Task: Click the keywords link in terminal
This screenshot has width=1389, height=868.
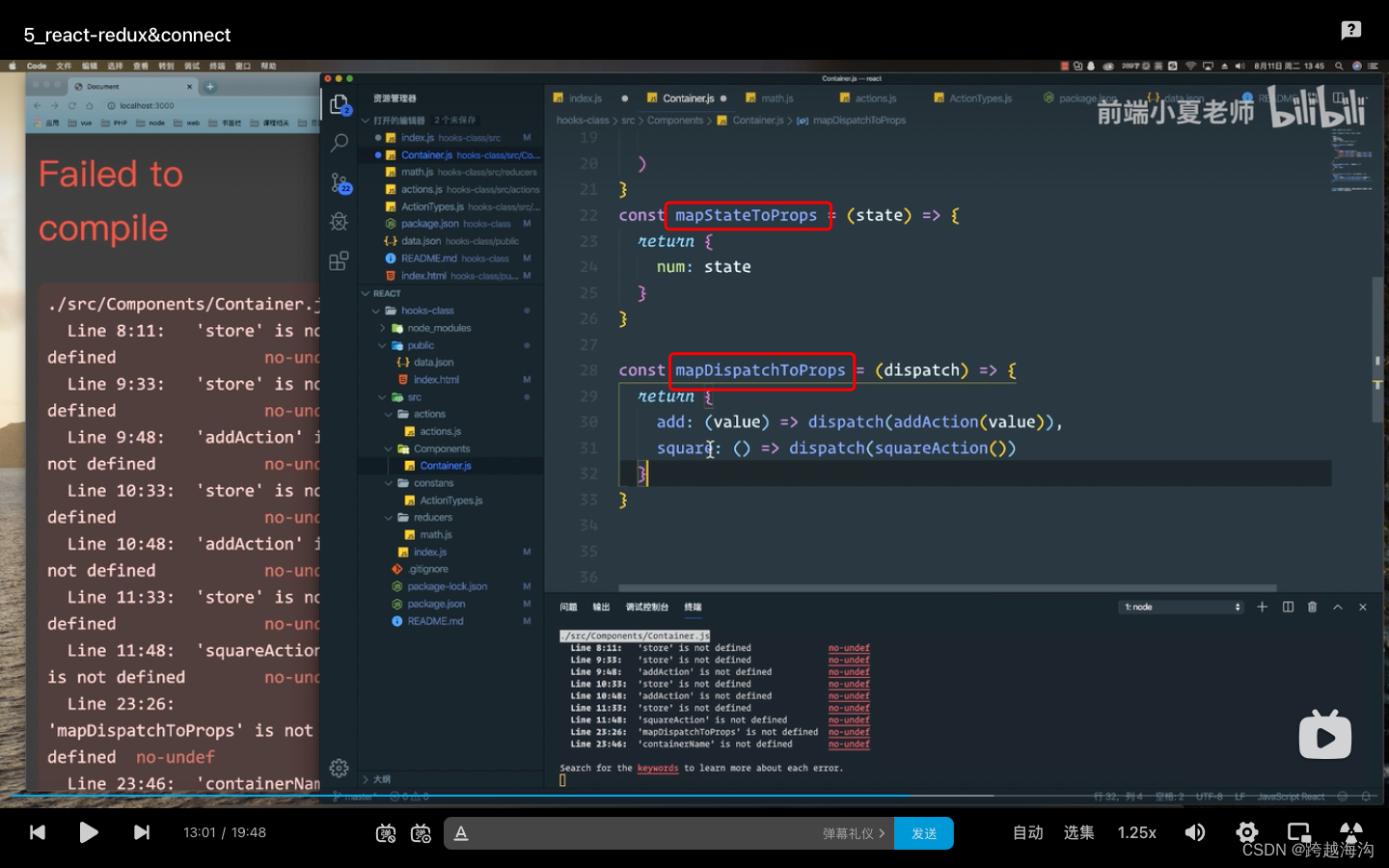Action: pos(658,769)
